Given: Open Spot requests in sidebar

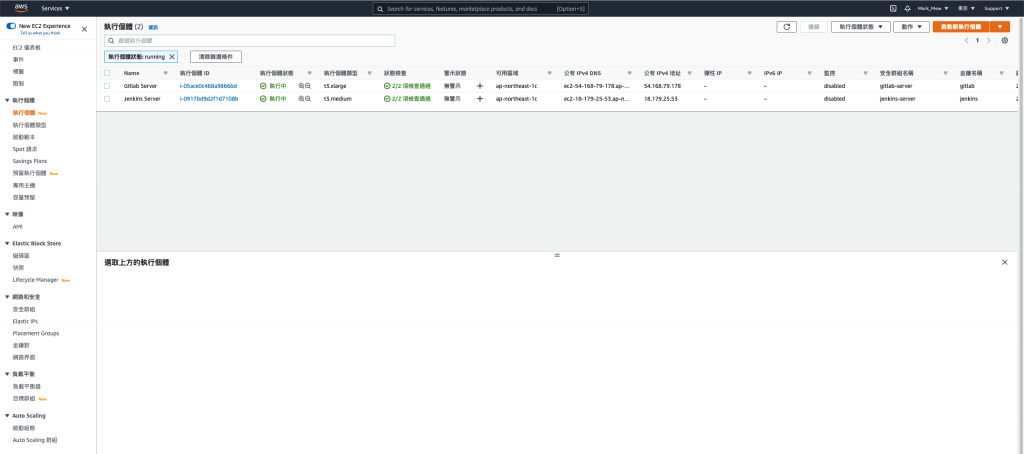Looking at the screenshot, I should click(25, 149).
